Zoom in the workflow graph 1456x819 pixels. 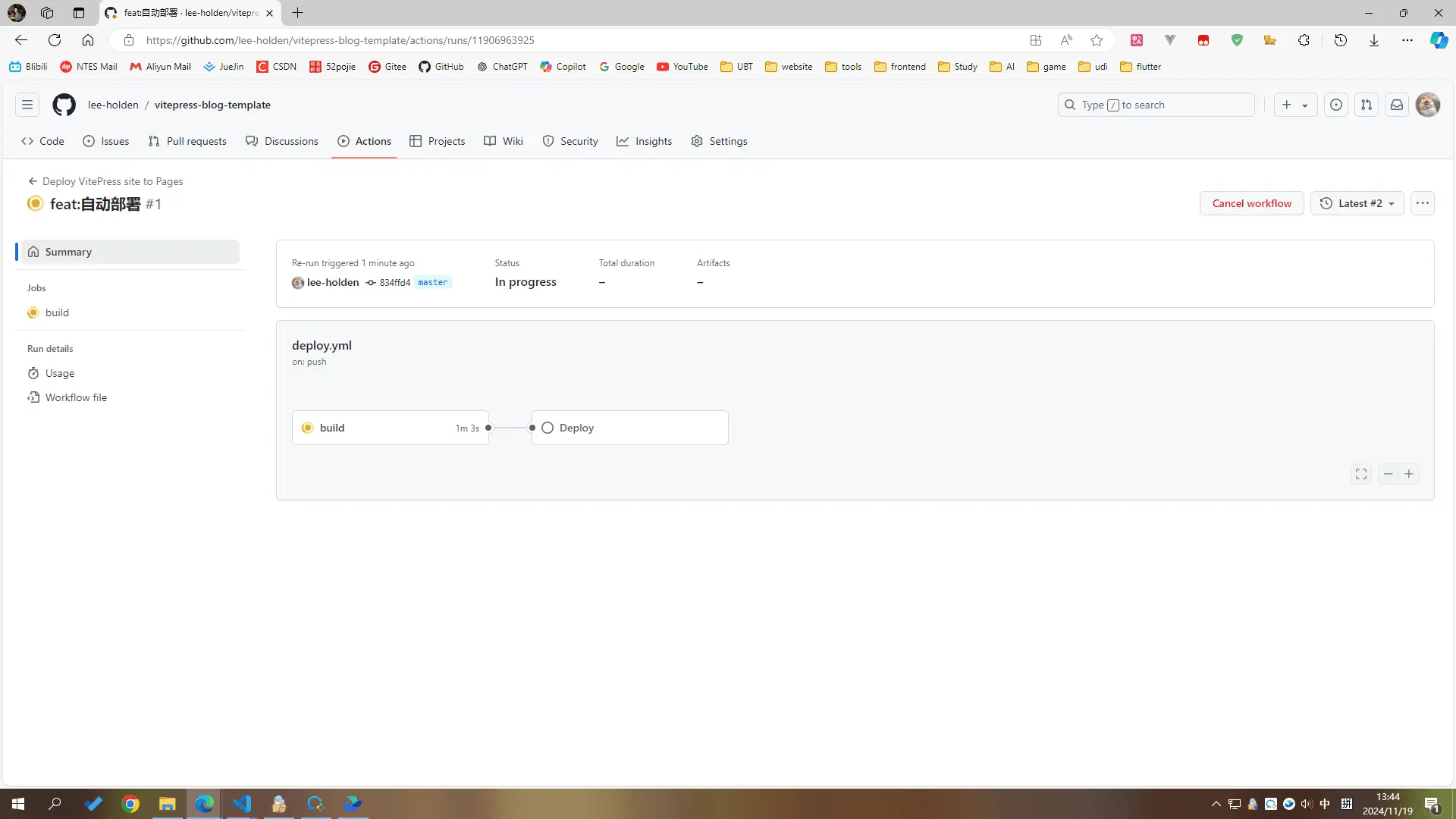(x=1409, y=474)
